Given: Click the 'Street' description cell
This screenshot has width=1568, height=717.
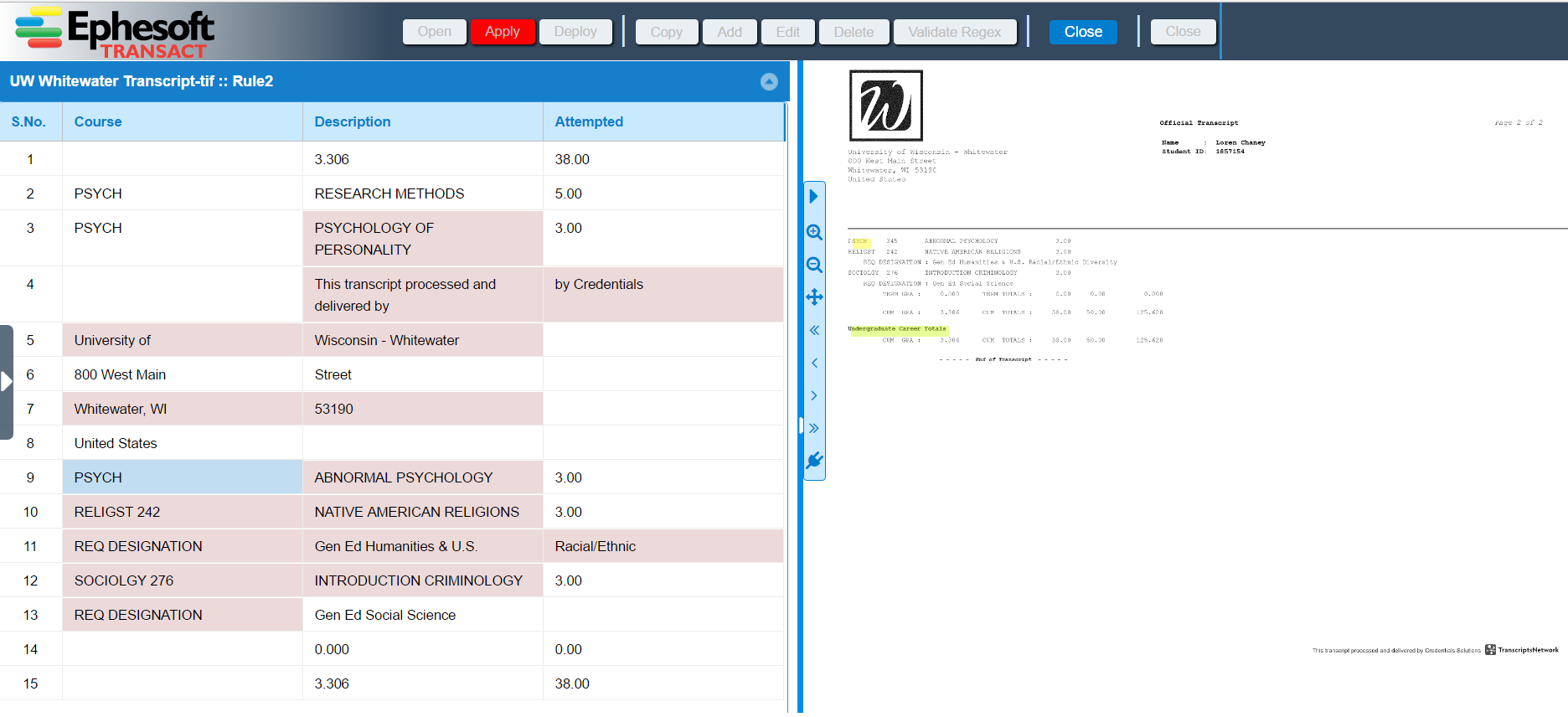Looking at the screenshot, I should click(x=423, y=374).
